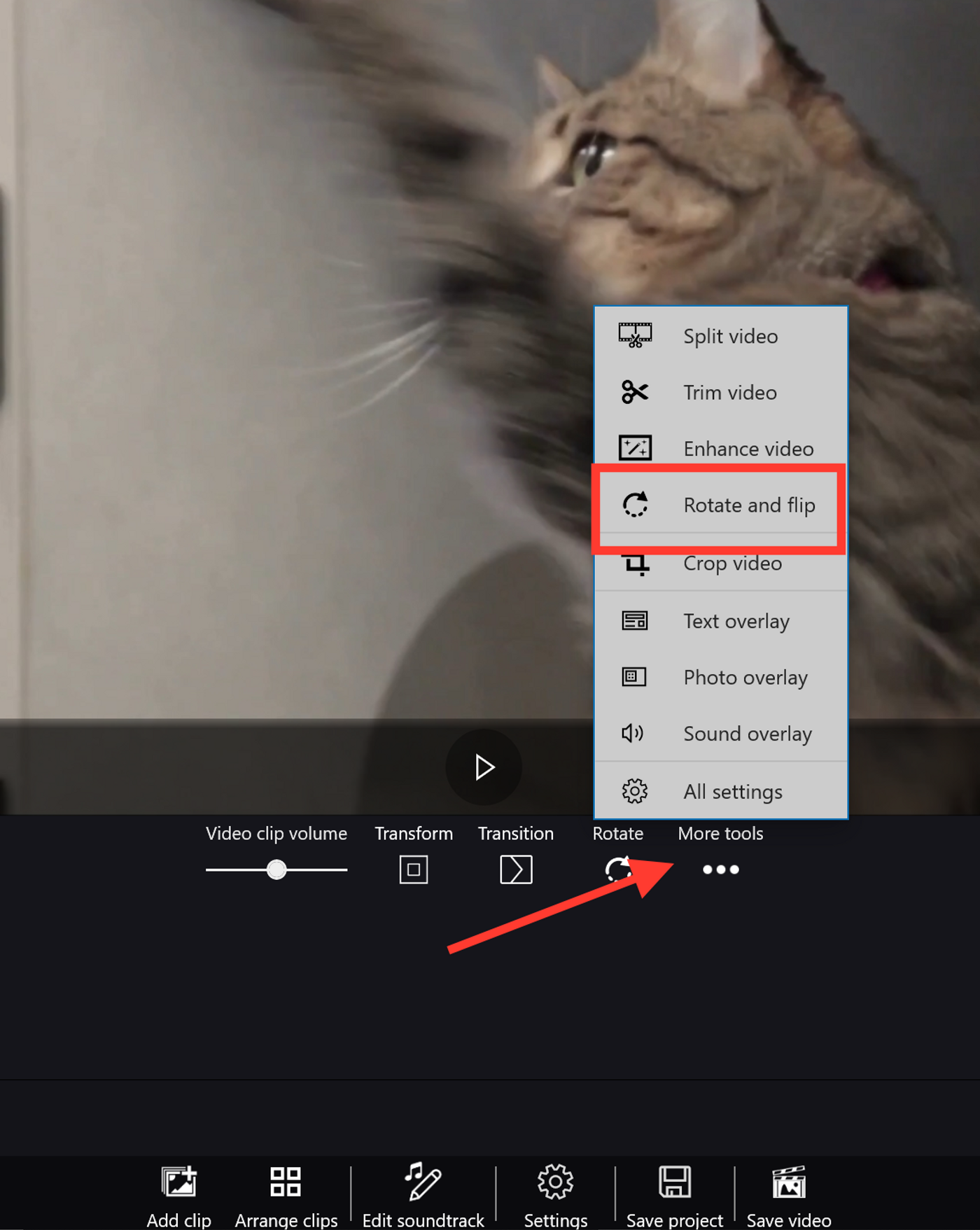The height and width of the screenshot is (1230, 980).
Task: Click the Text overlay icon
Action: click(x=635, y=621)
